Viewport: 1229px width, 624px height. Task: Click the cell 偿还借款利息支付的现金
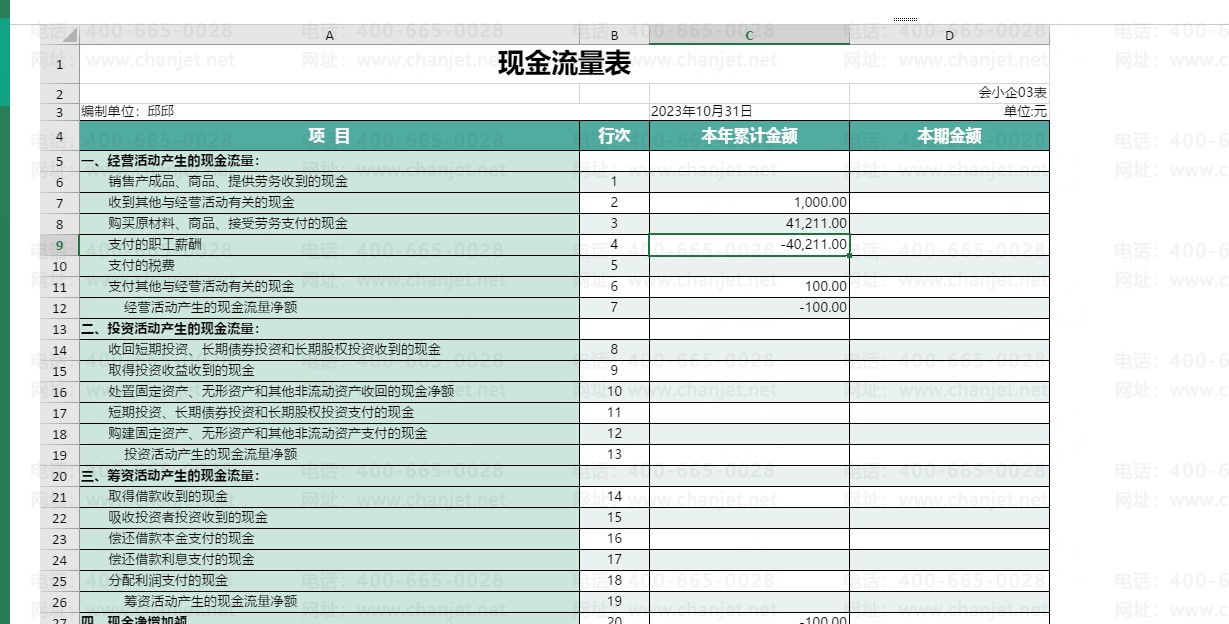pyautogui.click(x=329, y=559)
